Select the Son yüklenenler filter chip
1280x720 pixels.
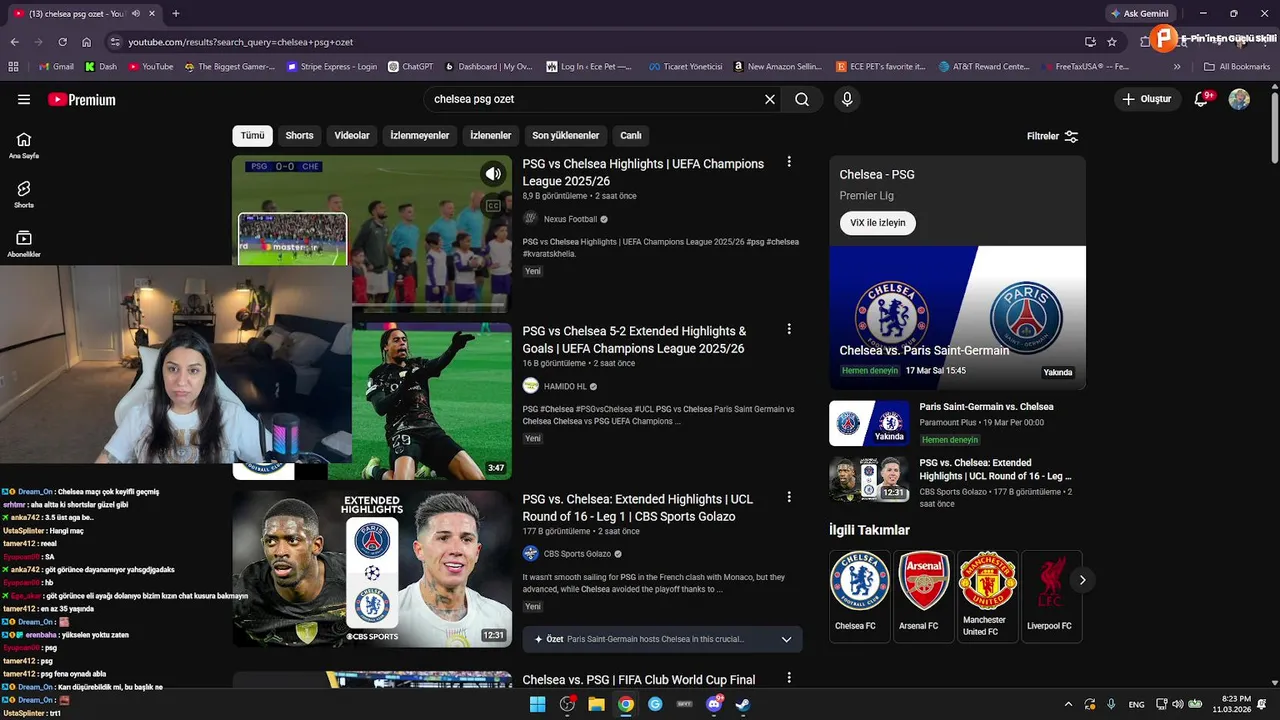(566, 135)
